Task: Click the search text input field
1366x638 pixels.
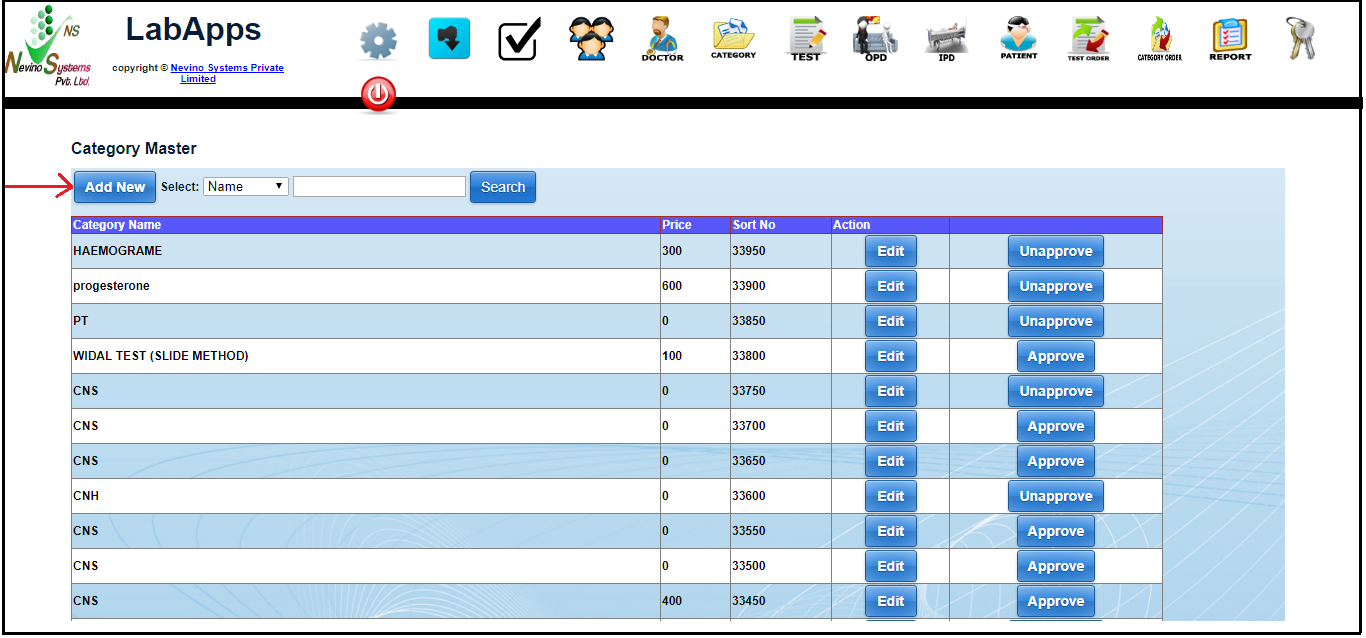Action: coord(379,187)
